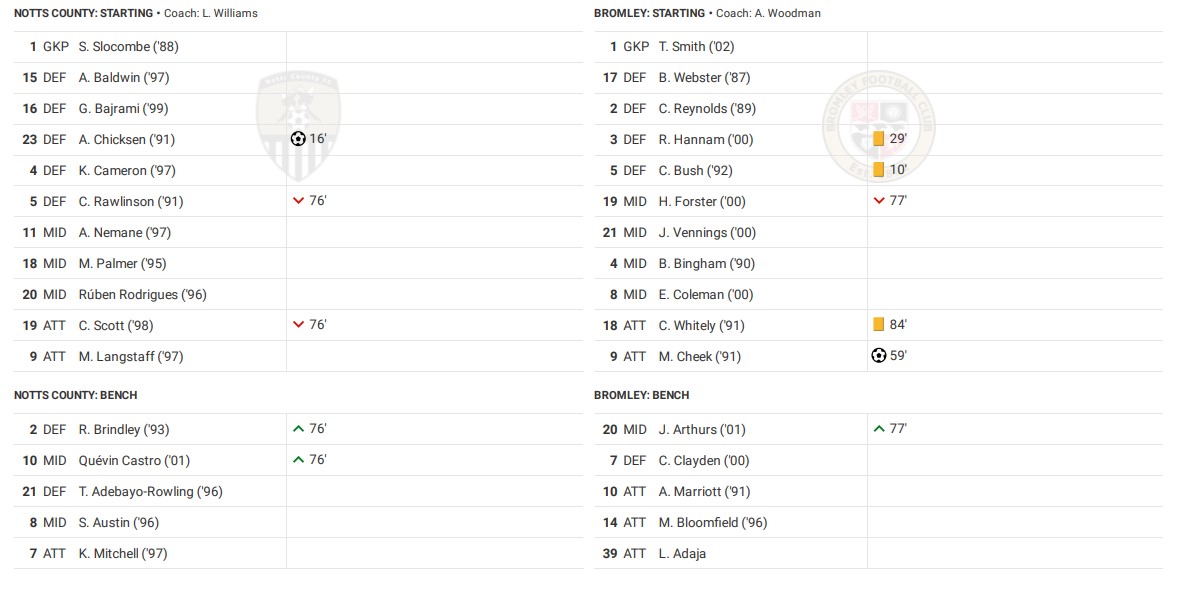
Task: Click R. Brindley's green substituted-on arrow
Action: click(298, 429)
